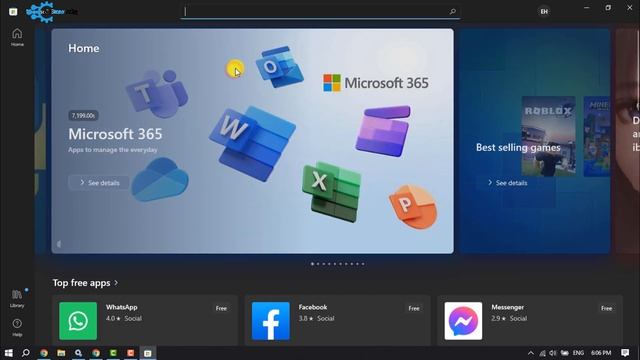The image size is (640, 360).
Task: Click Facebook's 3.8 star Social rating
Action: 316,318
